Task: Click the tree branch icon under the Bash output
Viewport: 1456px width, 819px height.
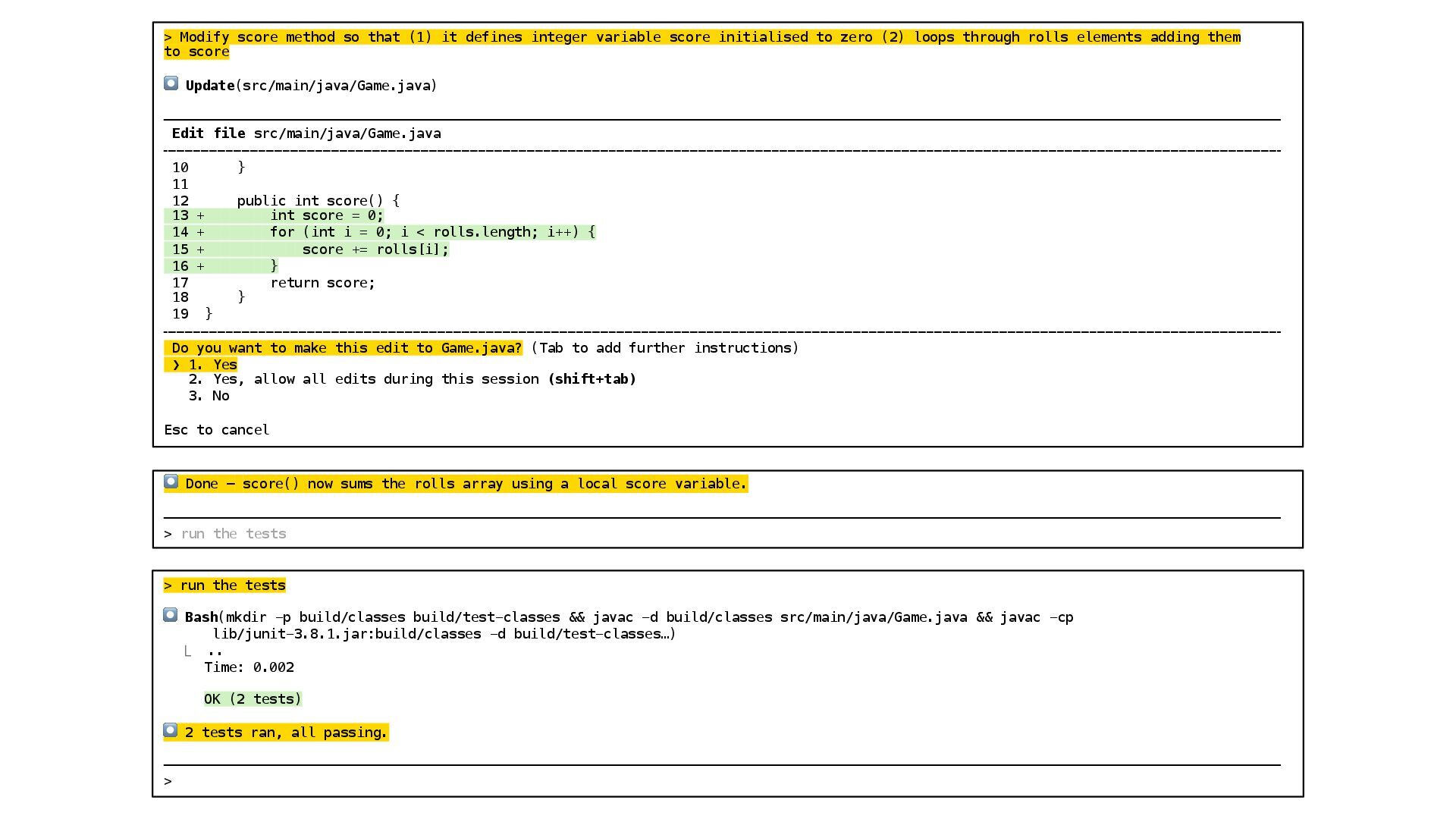Action: coord(187,651)
